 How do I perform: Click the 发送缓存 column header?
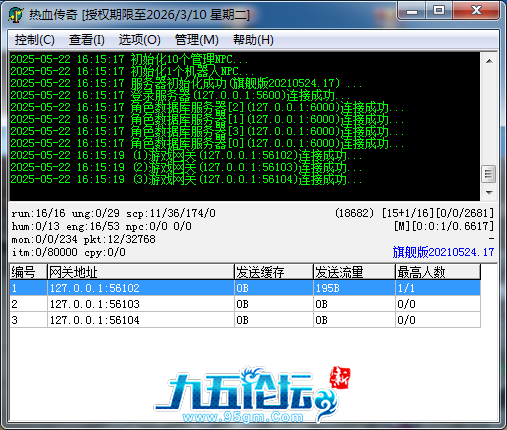click(x=274, y=272)
